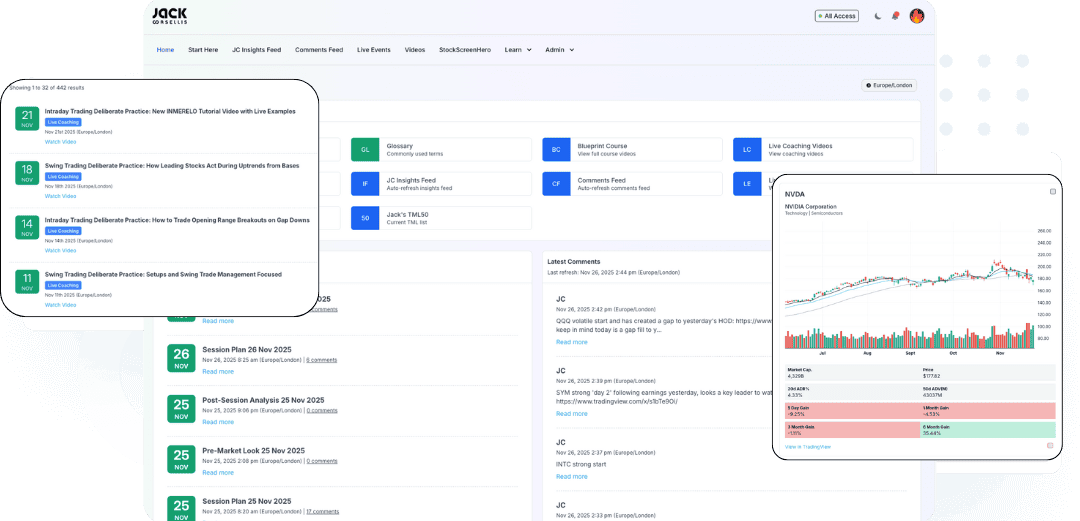This screenshot has width=1080, height=521.
Task: Open the flame profile avatar
Action: click(917, 16)
